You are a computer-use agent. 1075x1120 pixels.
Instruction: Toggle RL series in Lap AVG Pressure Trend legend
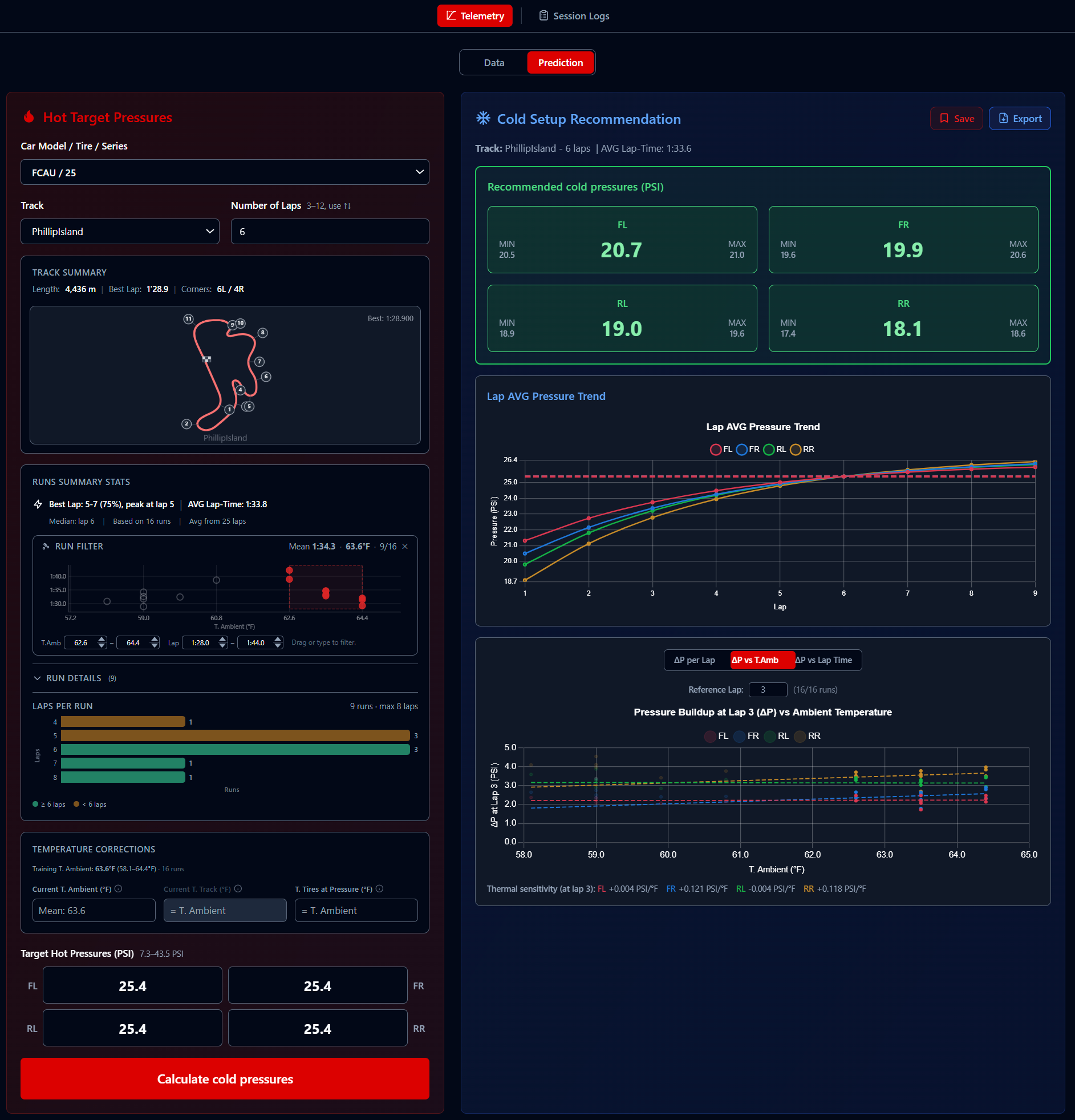[774, 449]
